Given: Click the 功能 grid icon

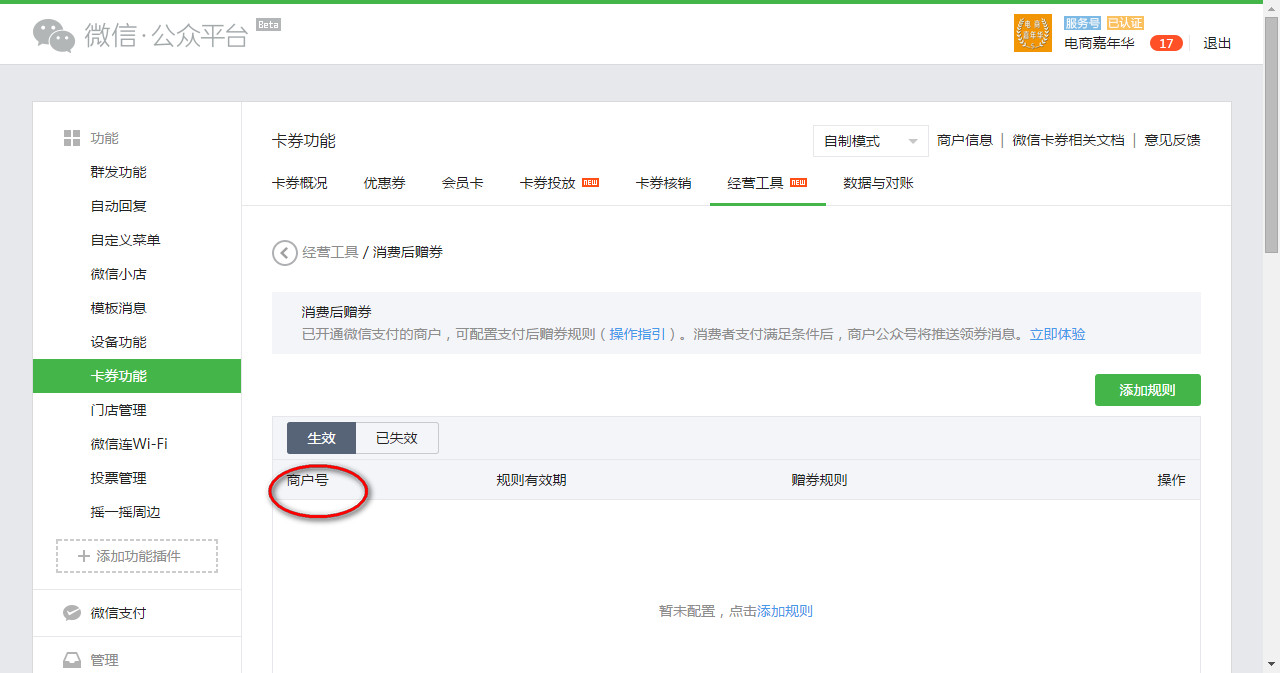Looking at the screenshot, I should coord(71,138).
